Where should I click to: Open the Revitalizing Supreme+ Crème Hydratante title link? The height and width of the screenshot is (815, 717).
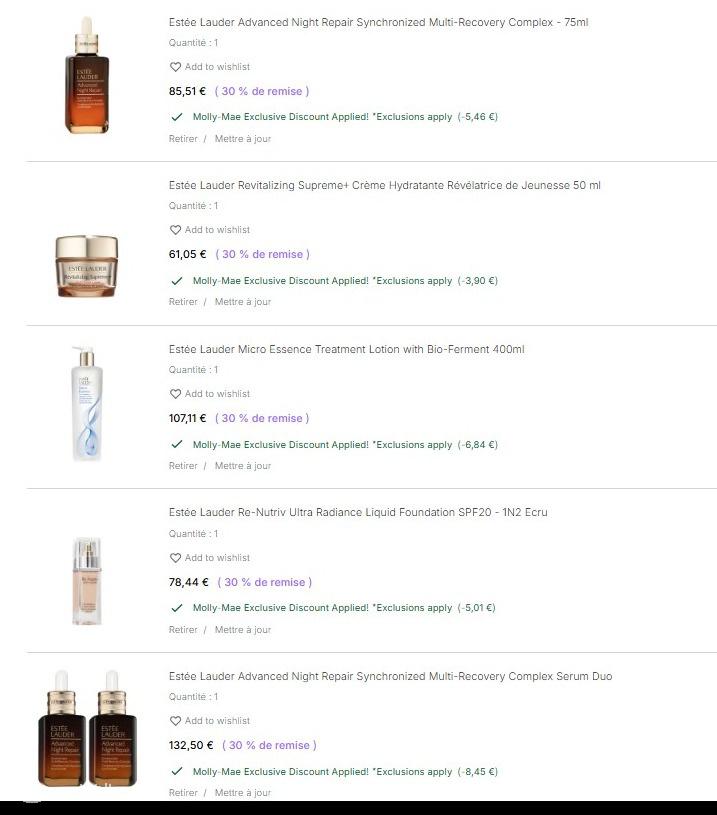click(x=384, y=185)
